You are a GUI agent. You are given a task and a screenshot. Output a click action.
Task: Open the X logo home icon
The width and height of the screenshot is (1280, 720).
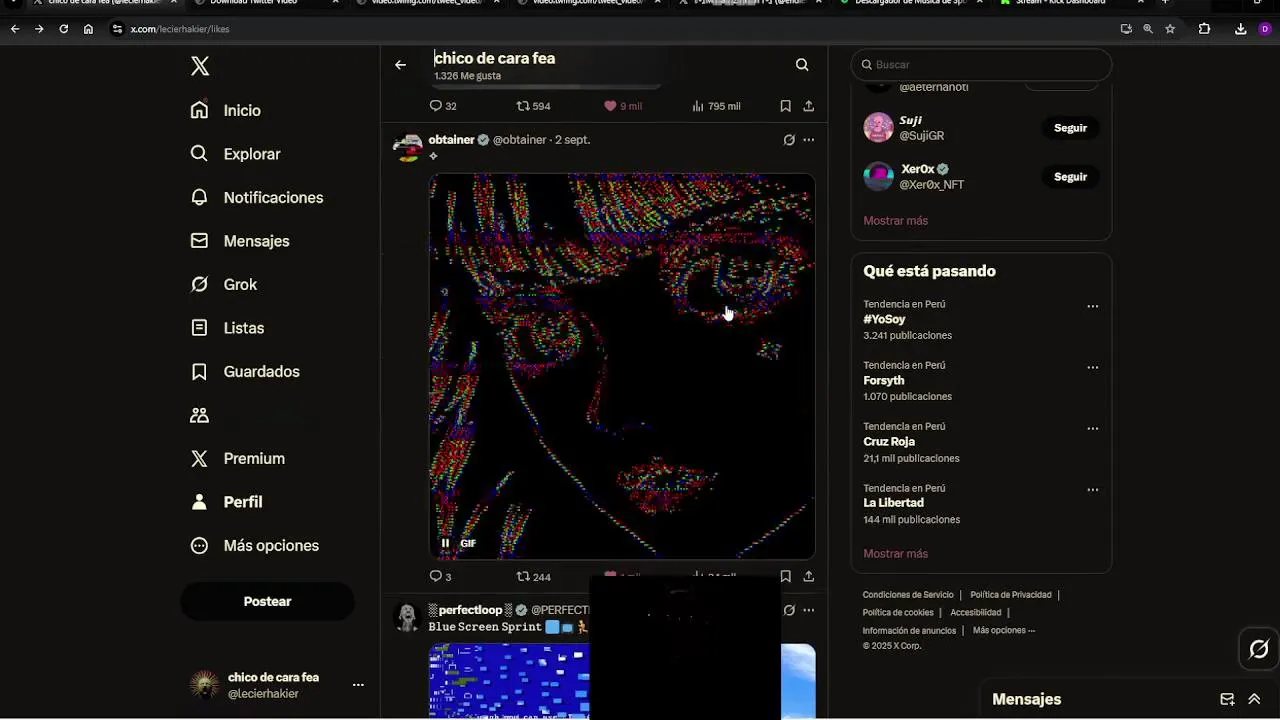(x=200, y=66)
